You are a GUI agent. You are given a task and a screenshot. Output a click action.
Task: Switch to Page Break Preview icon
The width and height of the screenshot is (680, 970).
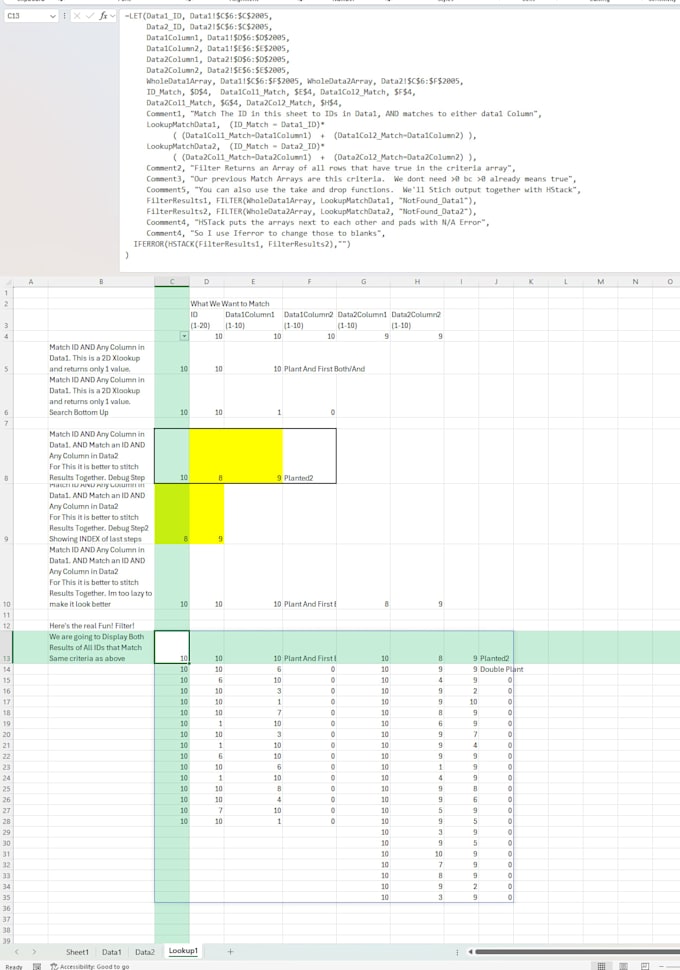click(x=645, y=966)
